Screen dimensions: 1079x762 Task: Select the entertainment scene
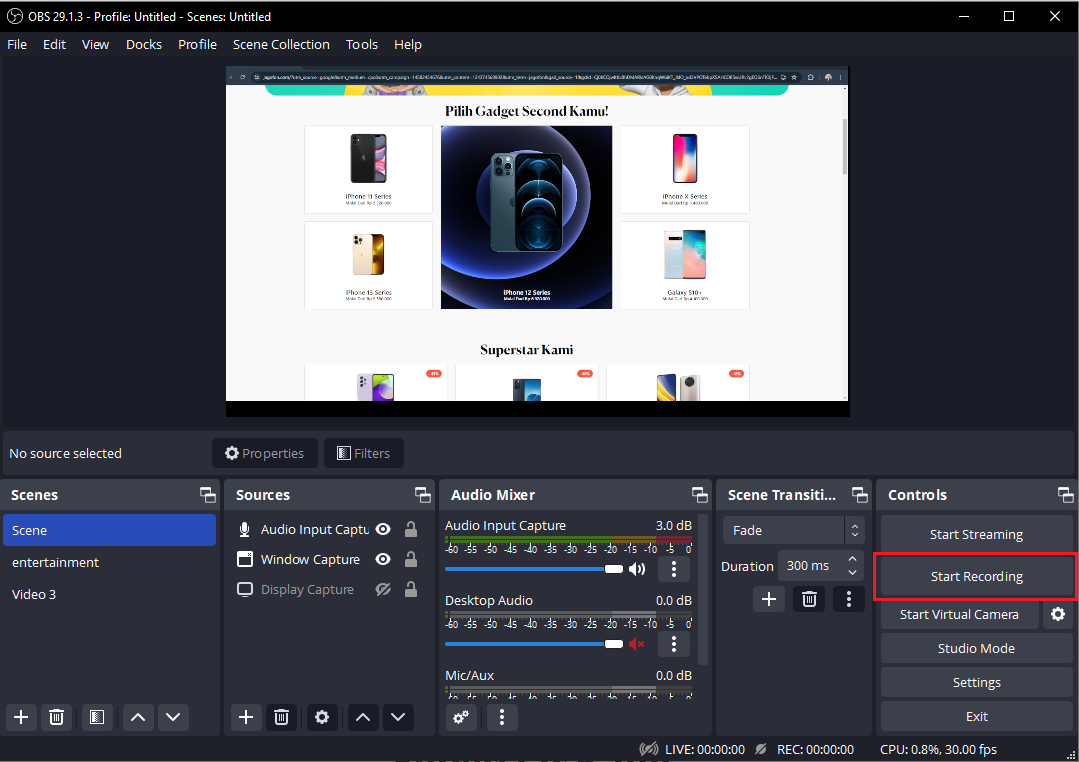pos(109,562)
